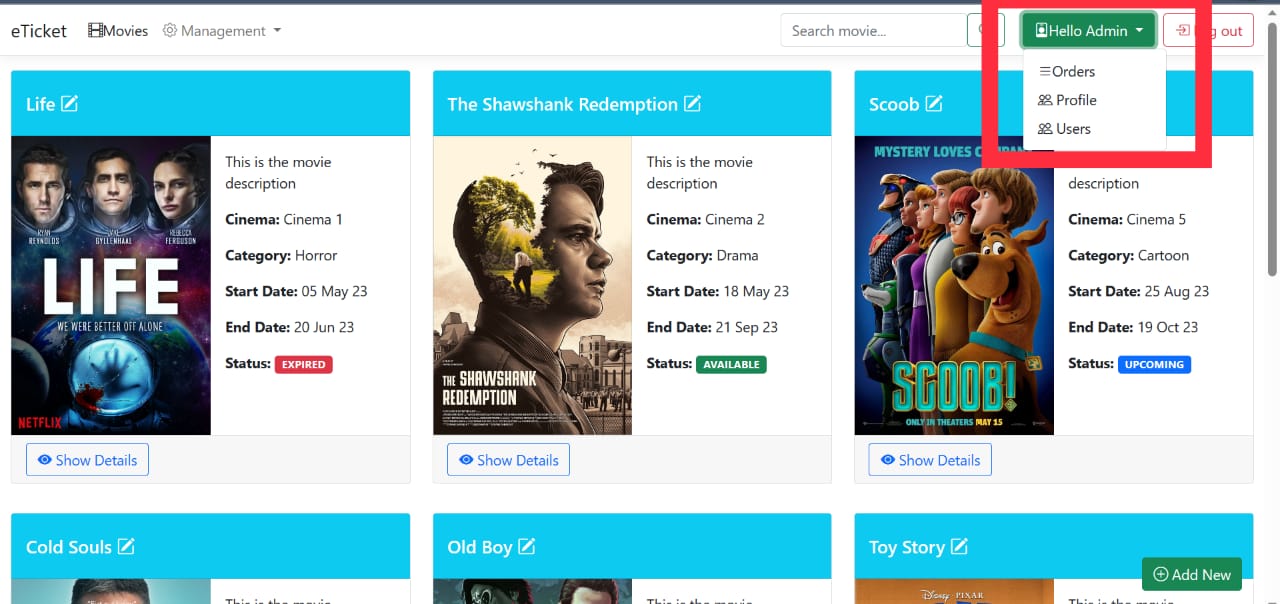Open the edit icon on The Shawshank Redemption
1280x604 pixels.
point(692,103)
